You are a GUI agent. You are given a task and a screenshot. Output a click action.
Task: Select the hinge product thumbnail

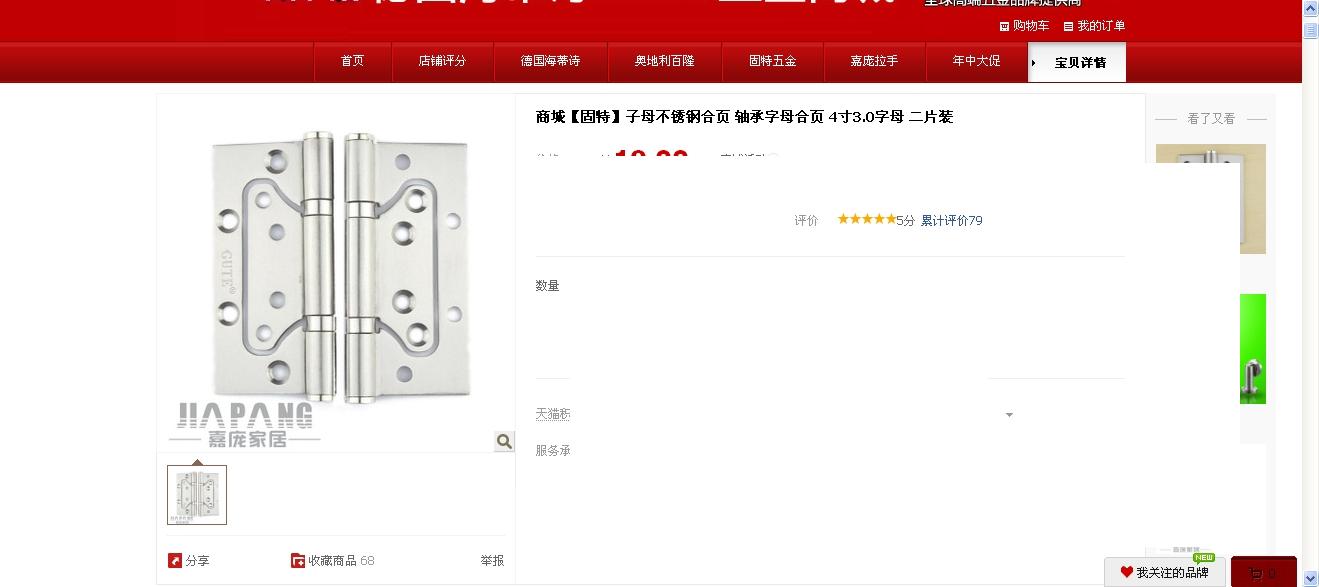[197, 495]
